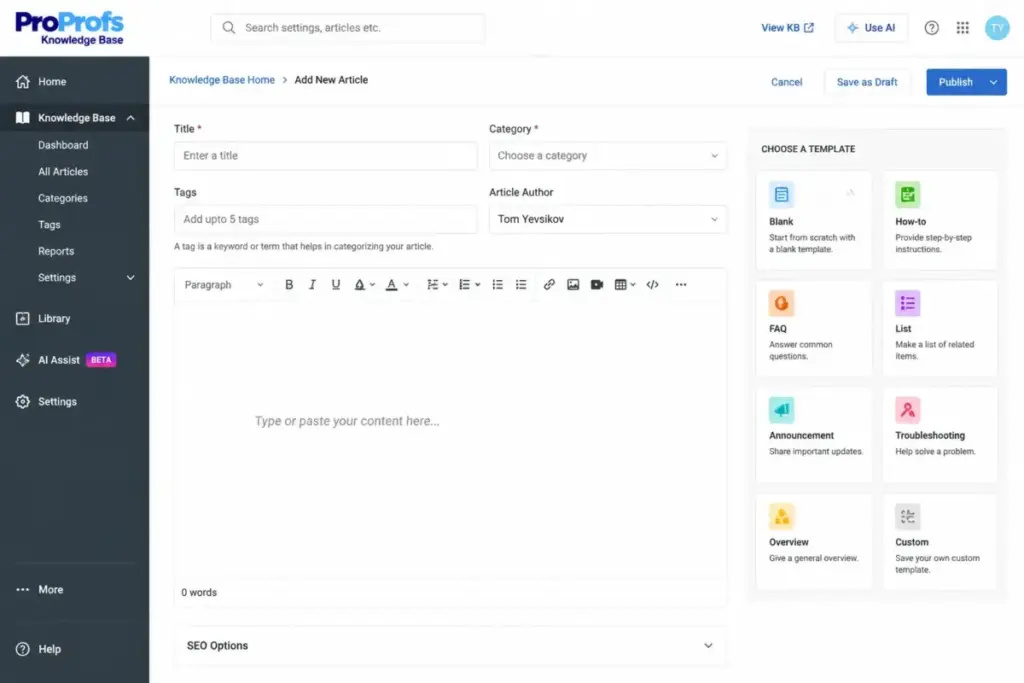
Task: Click into the article content area
Action: click(x=449, y=441)
